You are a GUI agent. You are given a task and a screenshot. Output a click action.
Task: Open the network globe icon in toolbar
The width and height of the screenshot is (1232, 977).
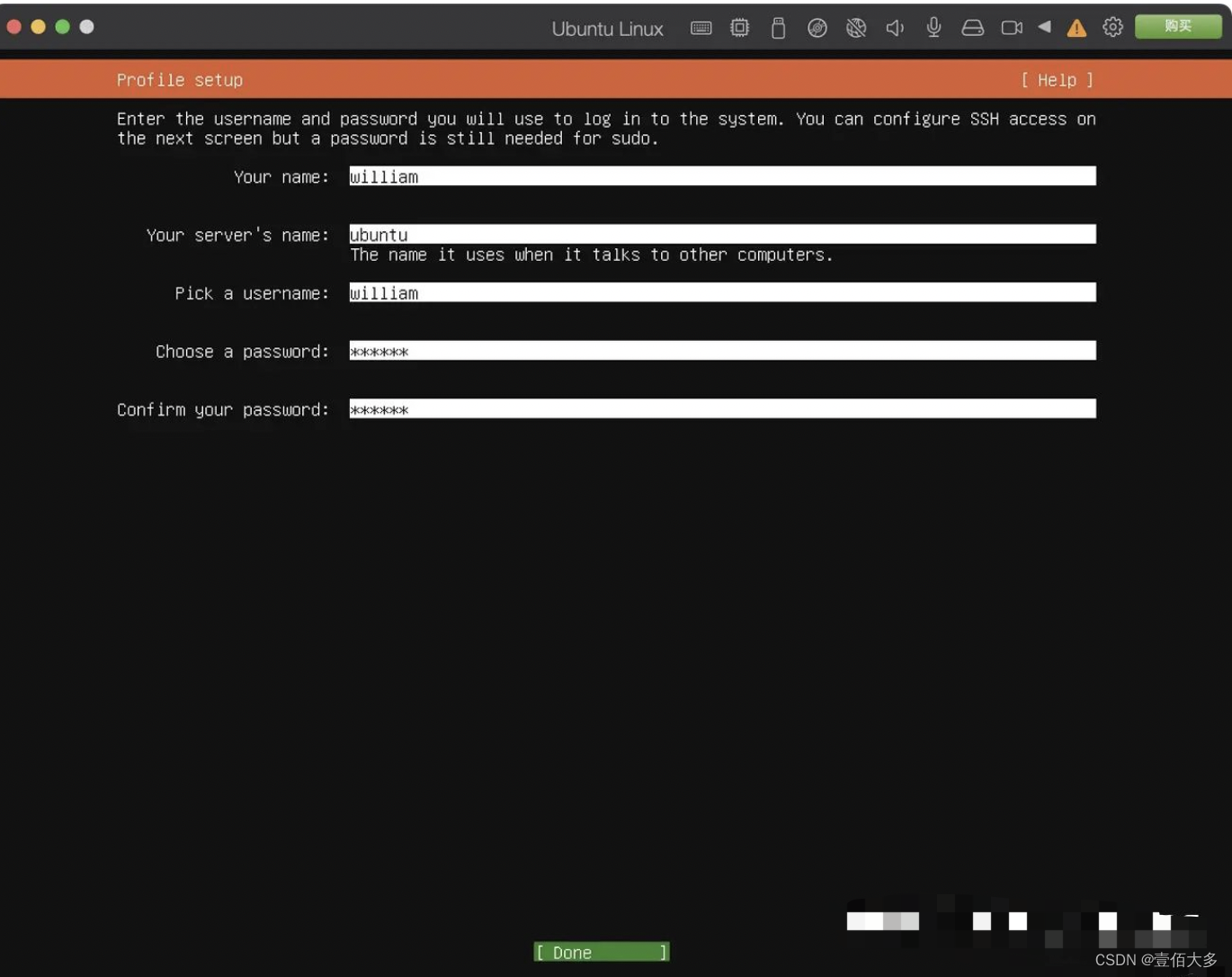[856, 28]
